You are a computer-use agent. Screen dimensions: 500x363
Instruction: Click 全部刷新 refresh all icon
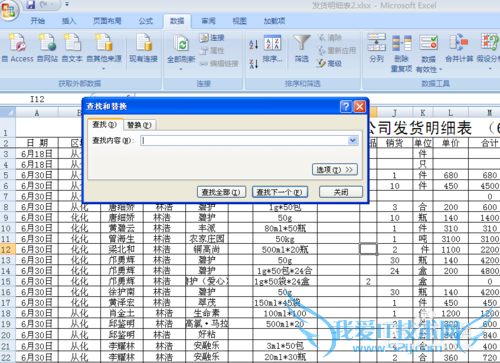point(181,52)
